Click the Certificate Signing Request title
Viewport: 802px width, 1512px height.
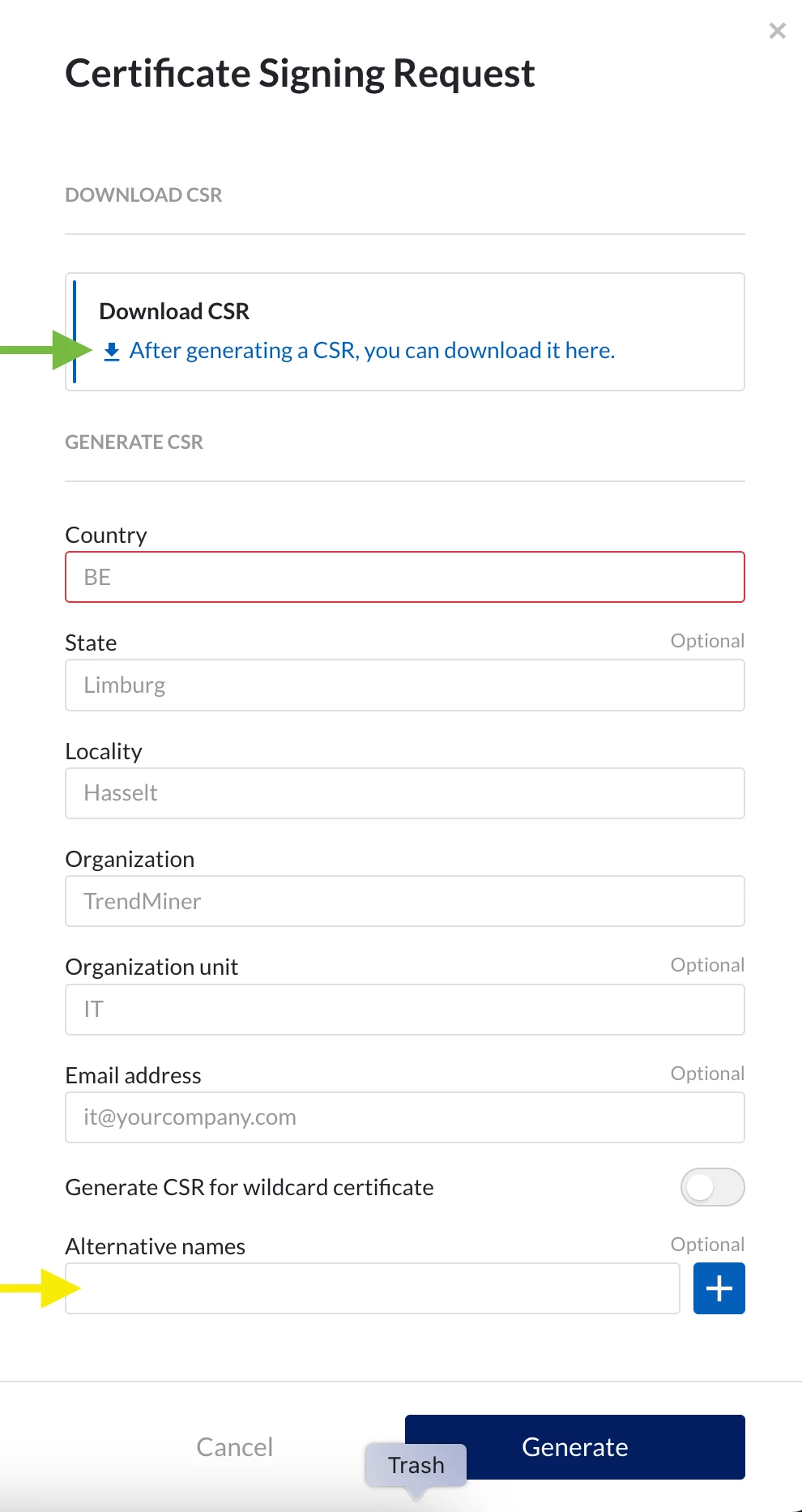pos(300,74)
